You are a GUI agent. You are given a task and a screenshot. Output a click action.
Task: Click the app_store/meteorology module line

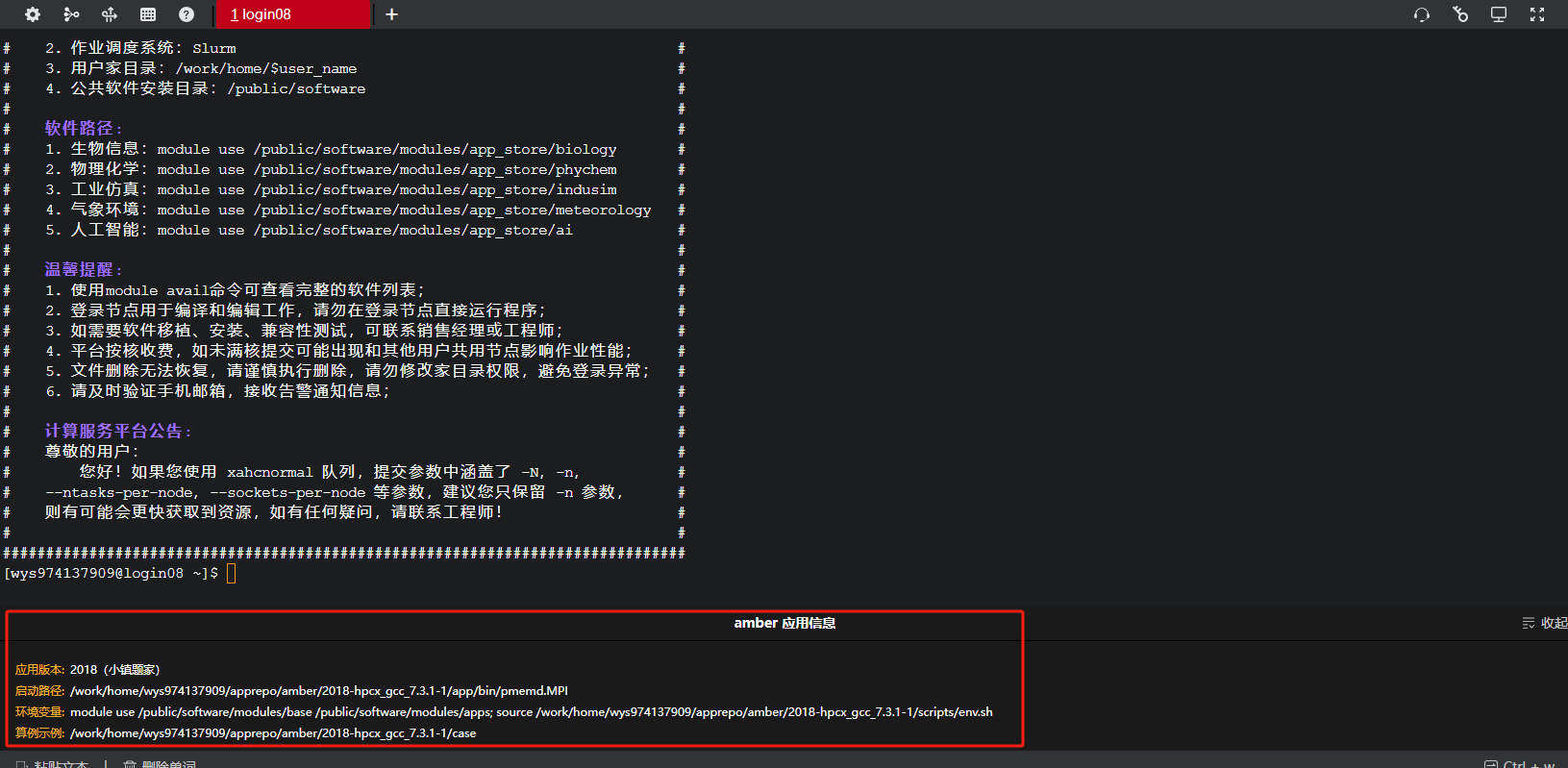[348, 210]
